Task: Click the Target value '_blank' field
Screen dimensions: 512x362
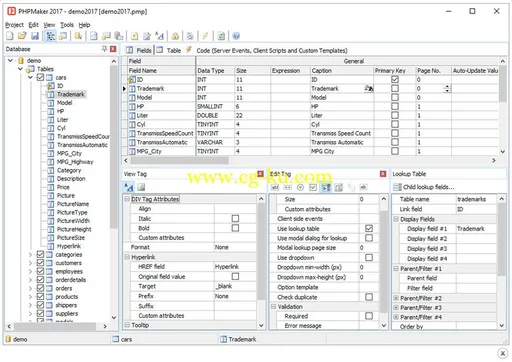Action: (235, 286)
